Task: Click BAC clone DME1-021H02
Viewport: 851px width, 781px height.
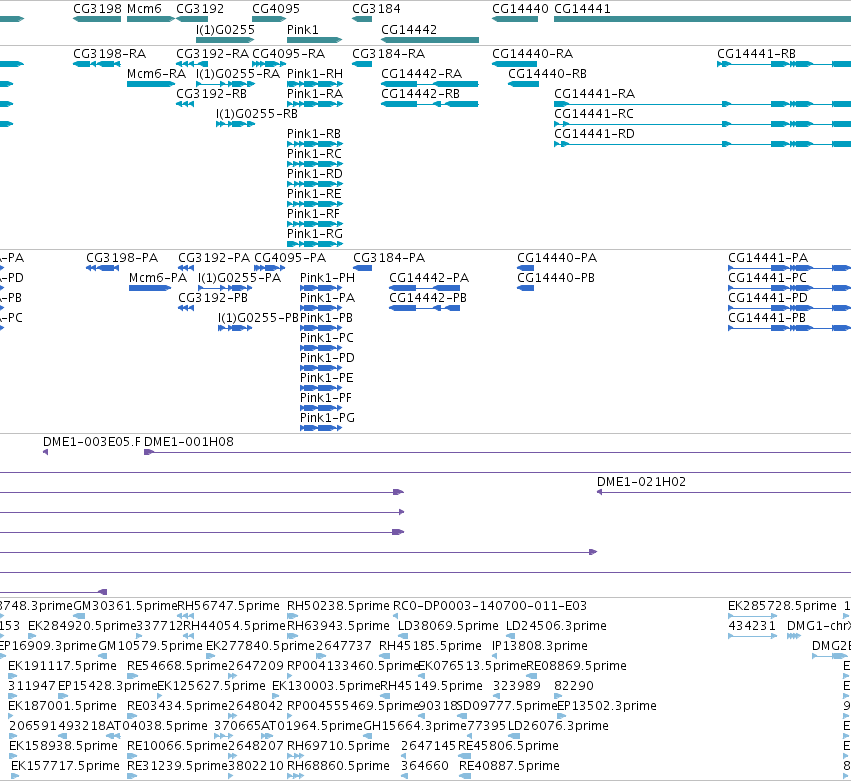Action: 642,481
